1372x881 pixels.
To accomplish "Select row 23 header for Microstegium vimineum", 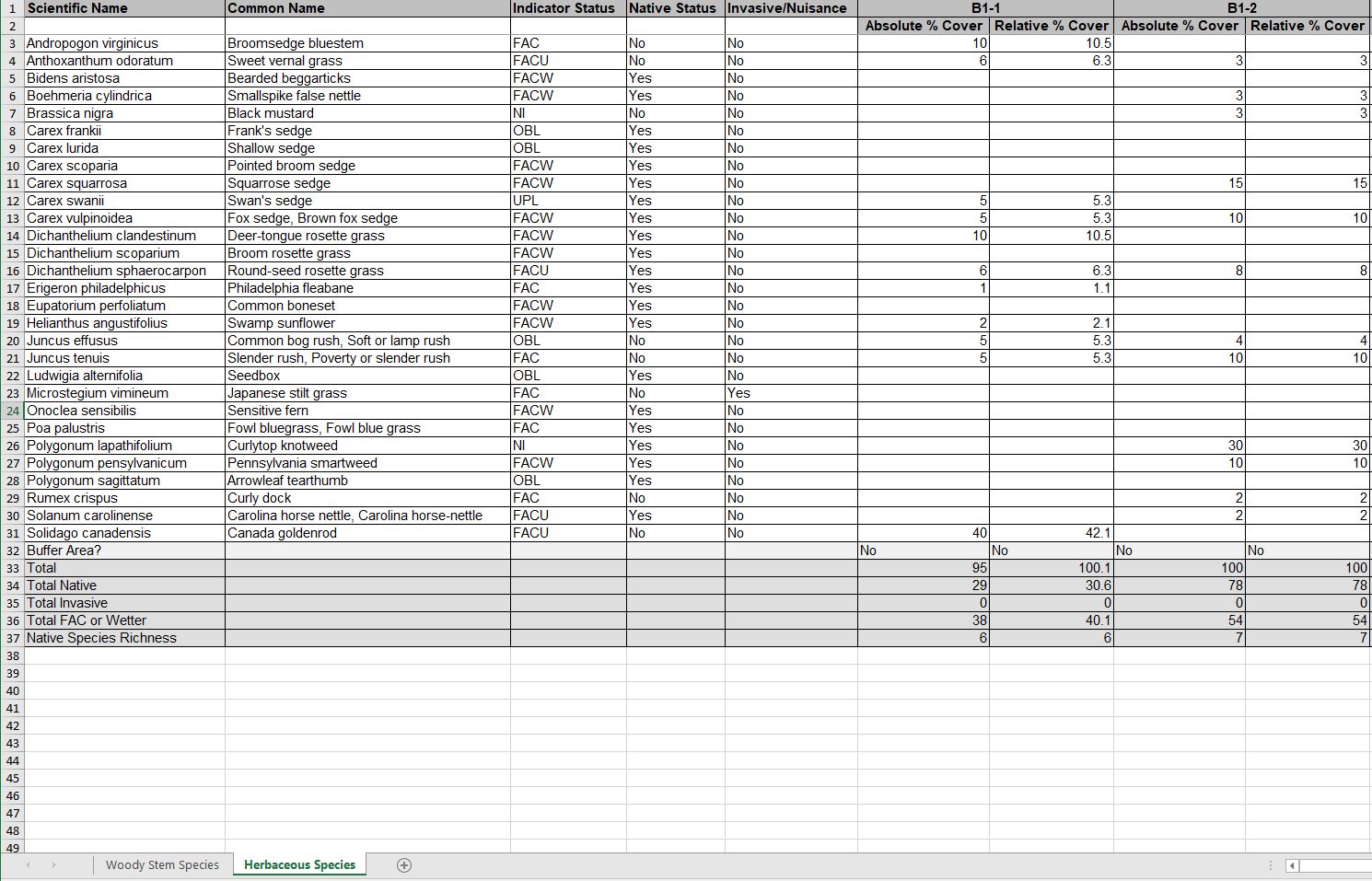I will 12,393.
